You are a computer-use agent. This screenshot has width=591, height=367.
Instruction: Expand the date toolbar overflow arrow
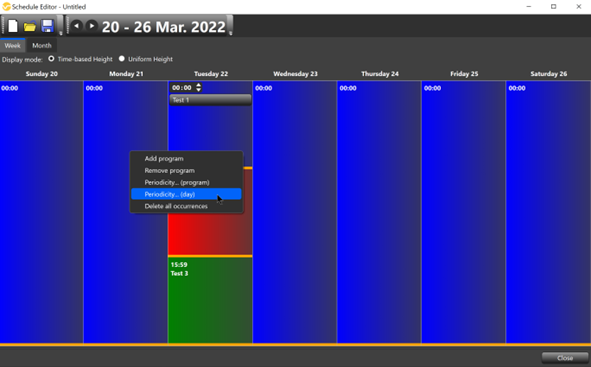[x=230, y=33]
